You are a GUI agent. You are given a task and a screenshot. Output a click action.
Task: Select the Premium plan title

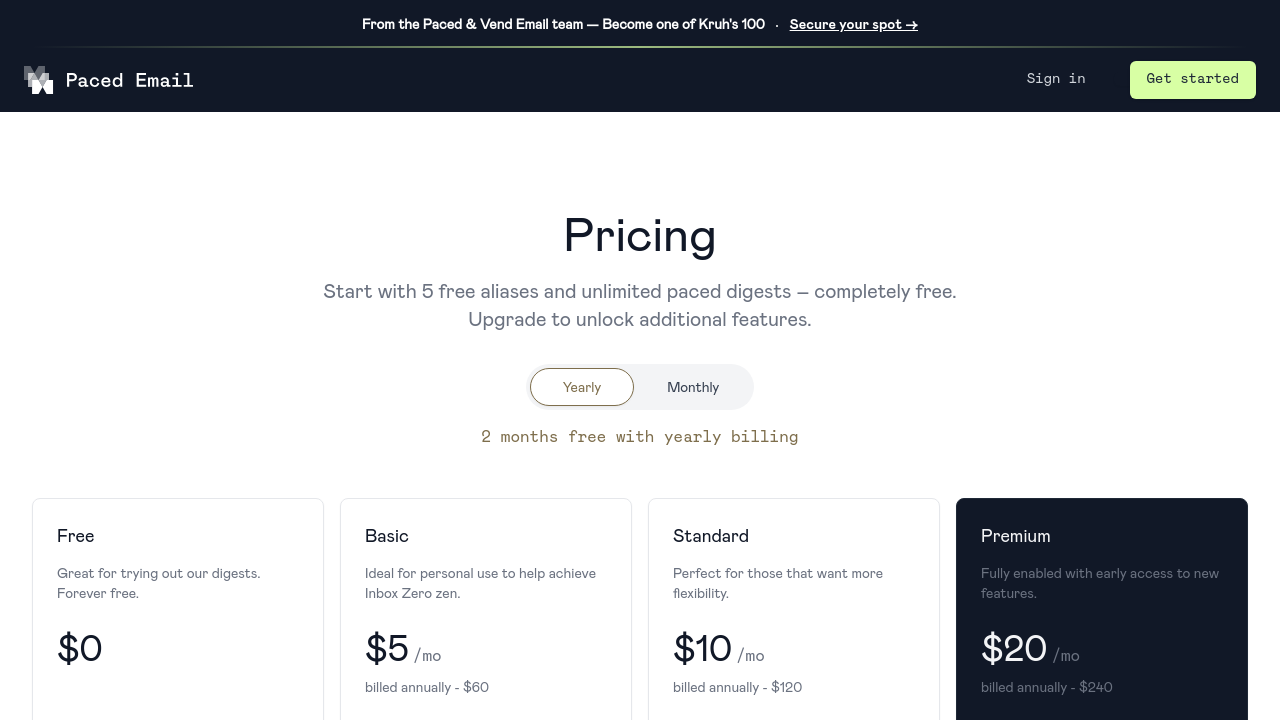[x=1016, y=536]
